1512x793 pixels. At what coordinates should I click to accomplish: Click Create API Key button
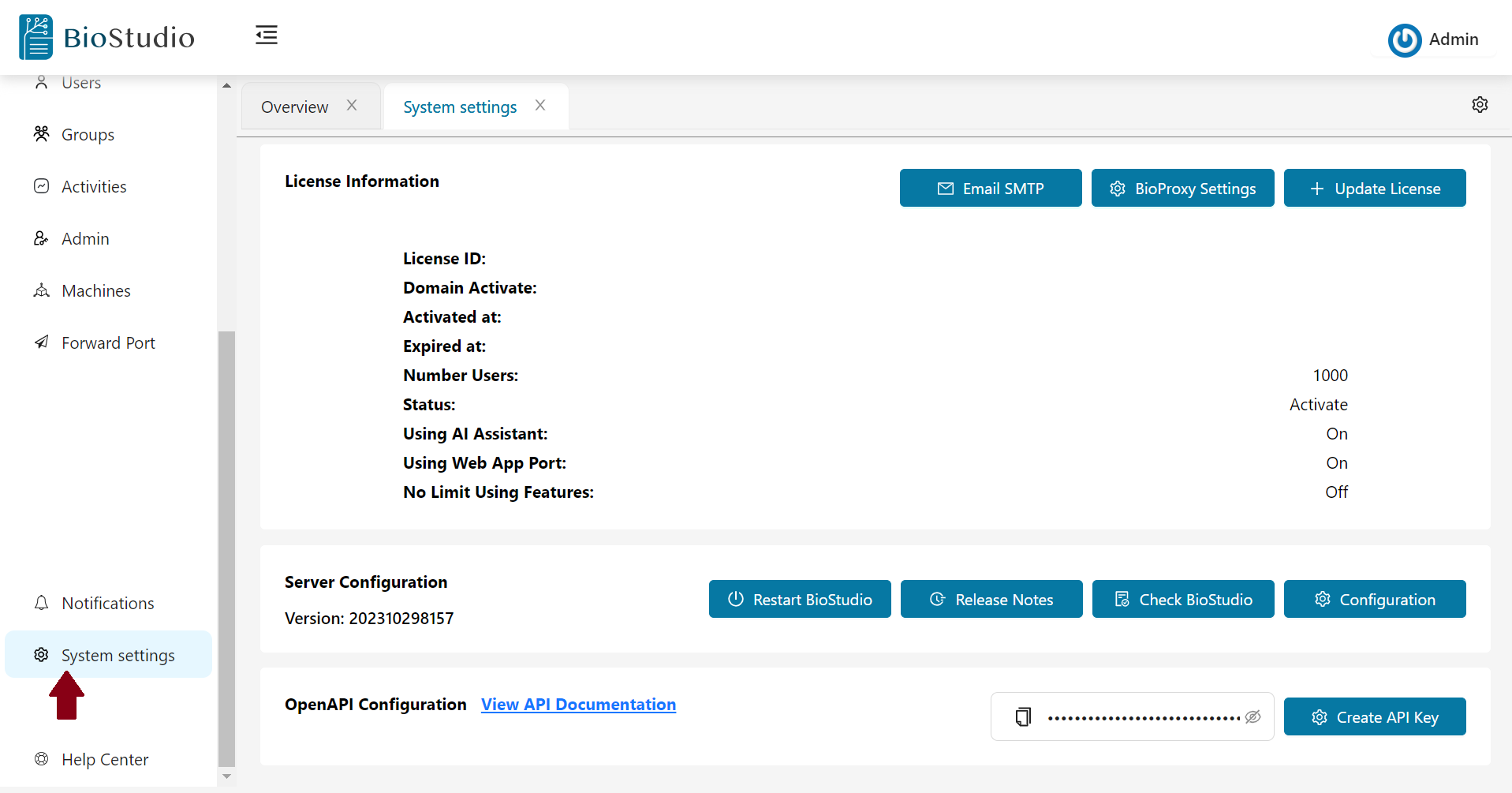(1375, 716)
